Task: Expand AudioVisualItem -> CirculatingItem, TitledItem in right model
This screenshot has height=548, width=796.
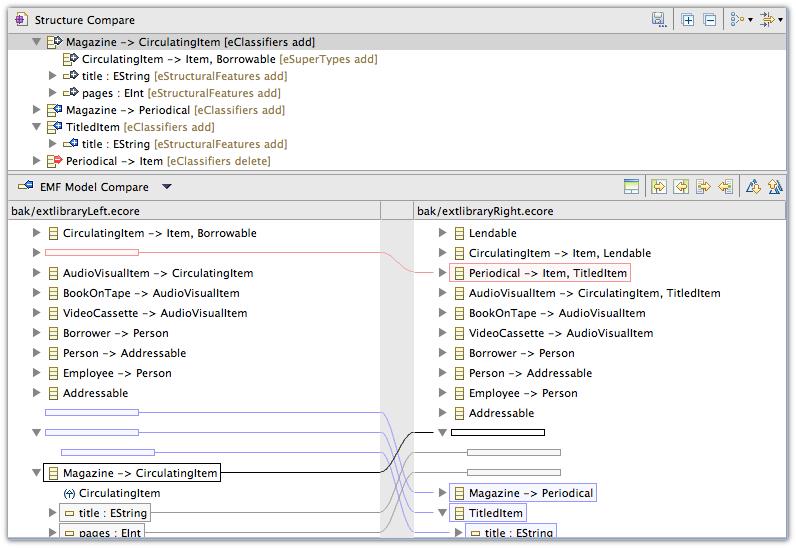Action: 442,293
